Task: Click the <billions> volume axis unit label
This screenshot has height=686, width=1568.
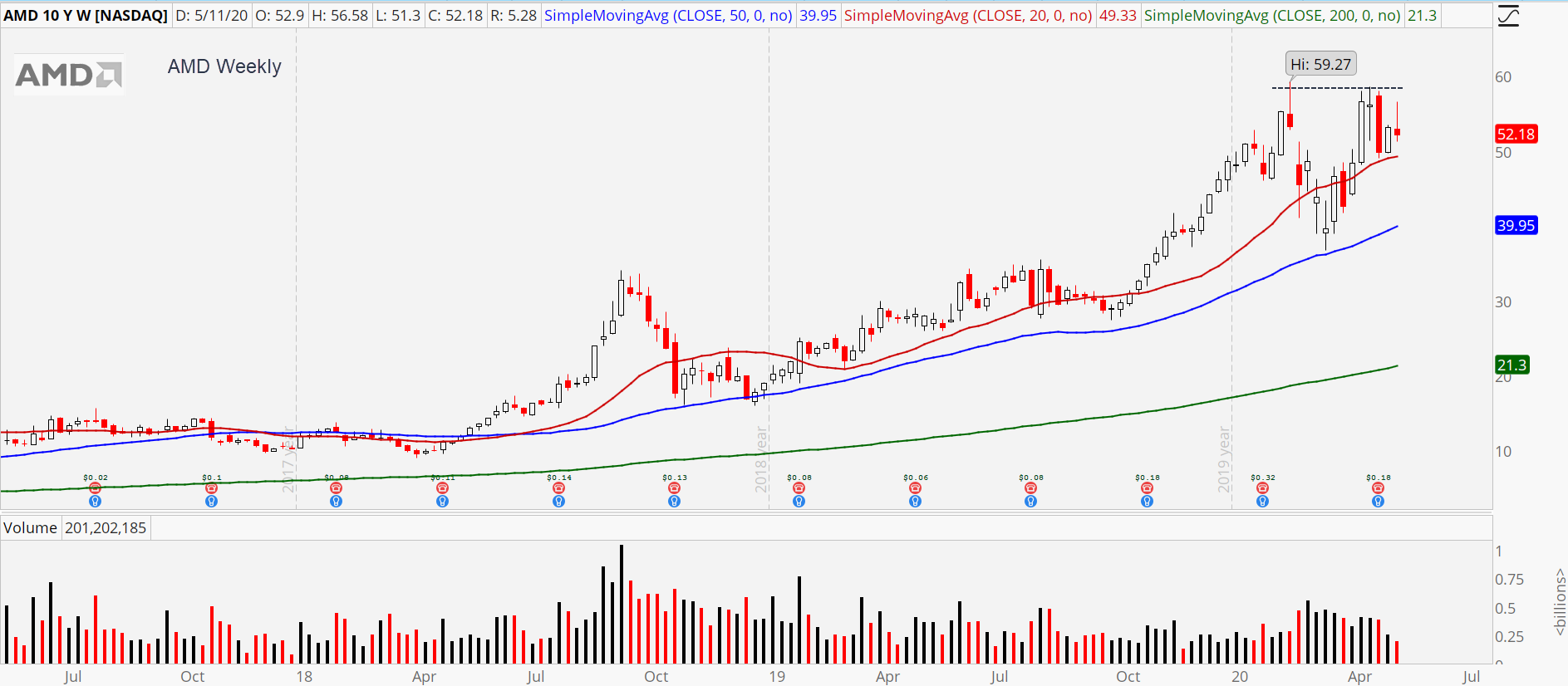Action: (1560, 602)
